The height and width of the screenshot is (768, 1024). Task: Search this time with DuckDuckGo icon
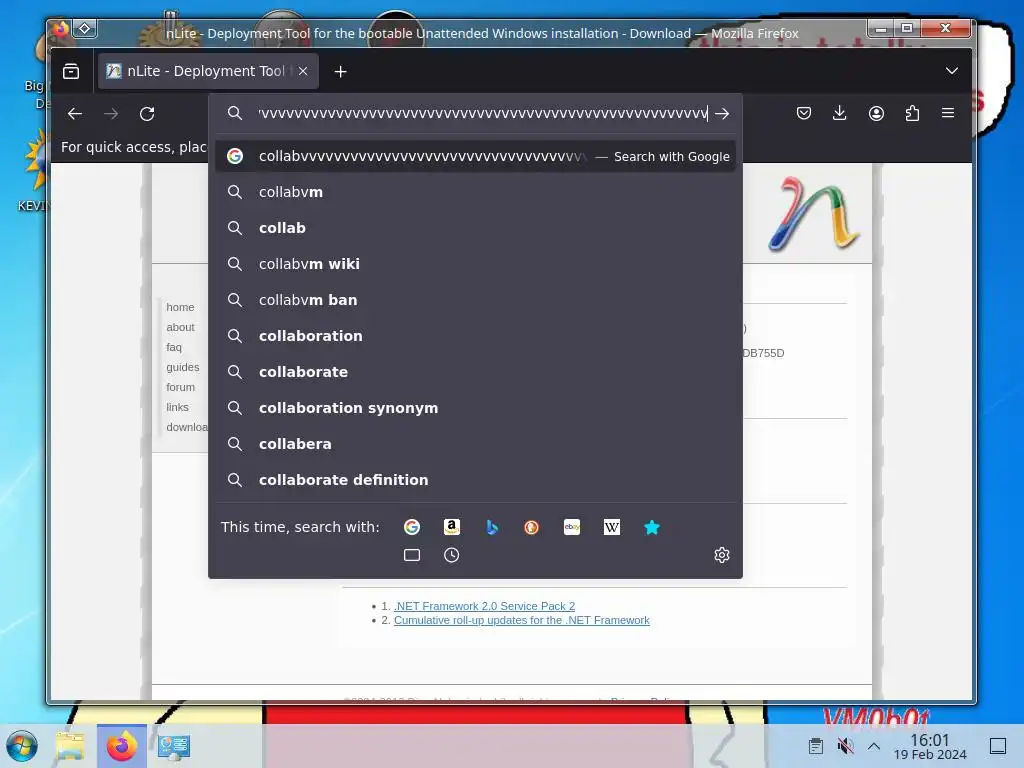pos(532,527)
